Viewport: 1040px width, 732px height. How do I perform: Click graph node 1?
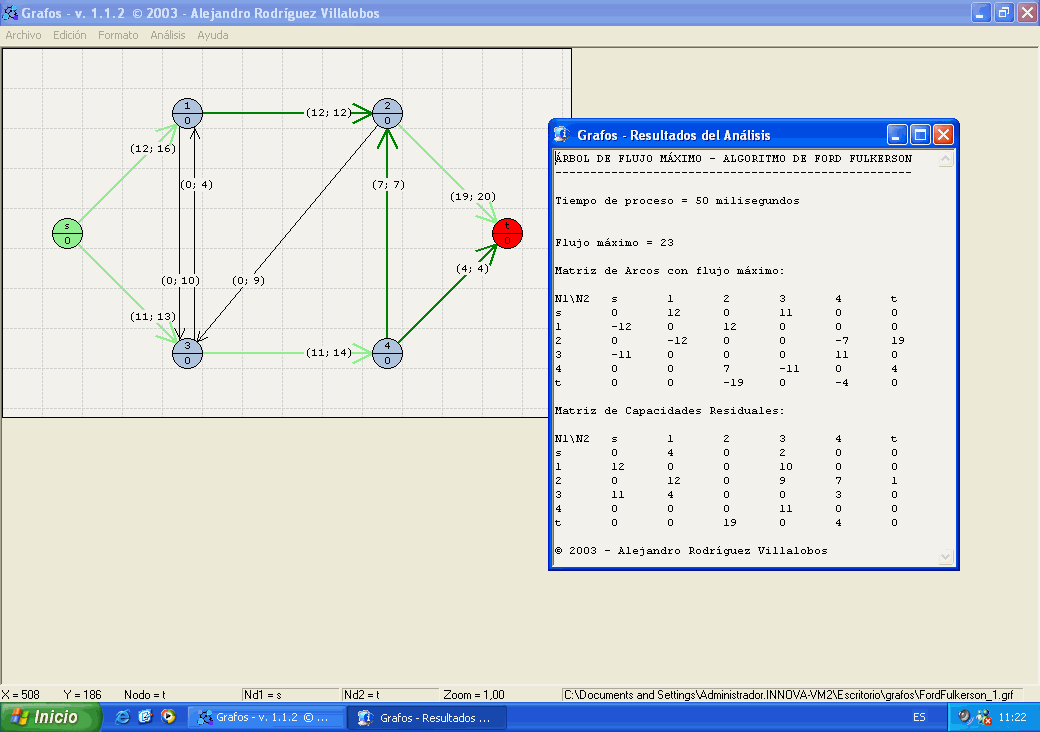[187, 113]
